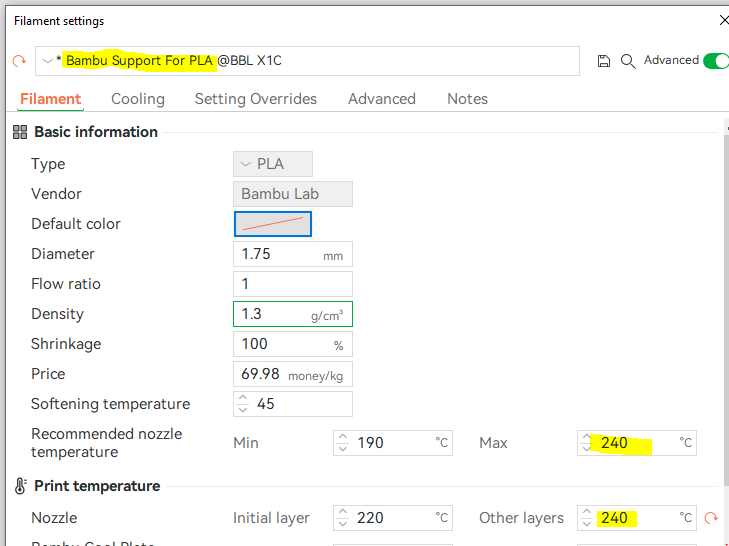Image resolution: width=729 pixels, height=546 pixels.
Task: Close the Filament settings dialog
Action: pos(723,20)
